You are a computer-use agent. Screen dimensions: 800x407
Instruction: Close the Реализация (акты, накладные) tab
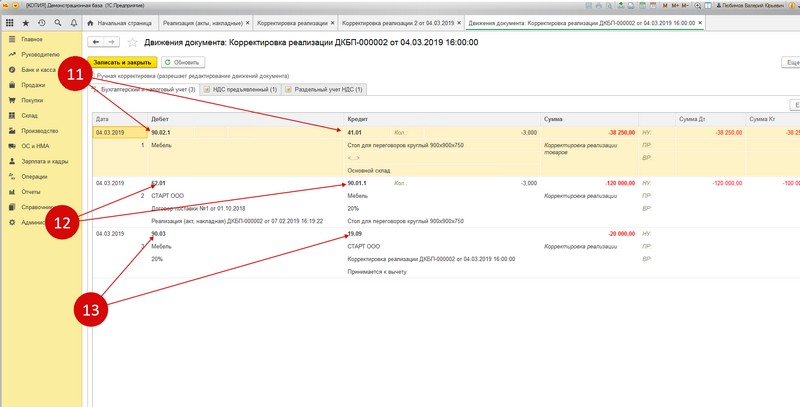[247, 23]
